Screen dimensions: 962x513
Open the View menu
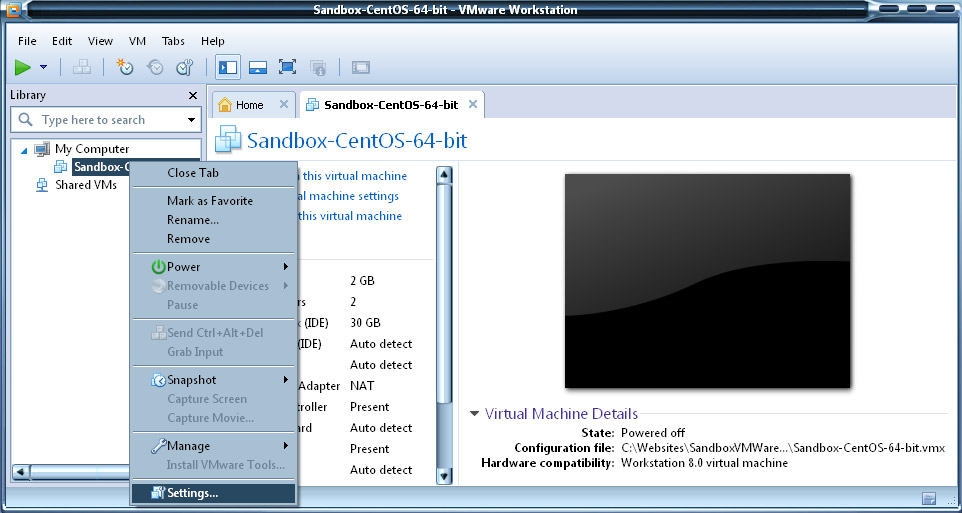100,41
